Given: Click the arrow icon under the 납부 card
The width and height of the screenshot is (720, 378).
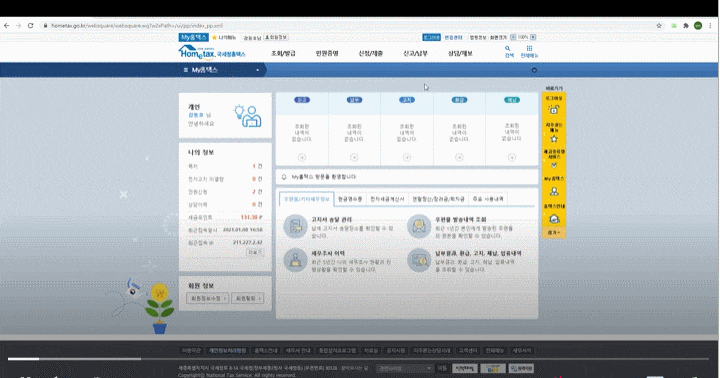Looking at the screenshot, I should coord(354,157).
